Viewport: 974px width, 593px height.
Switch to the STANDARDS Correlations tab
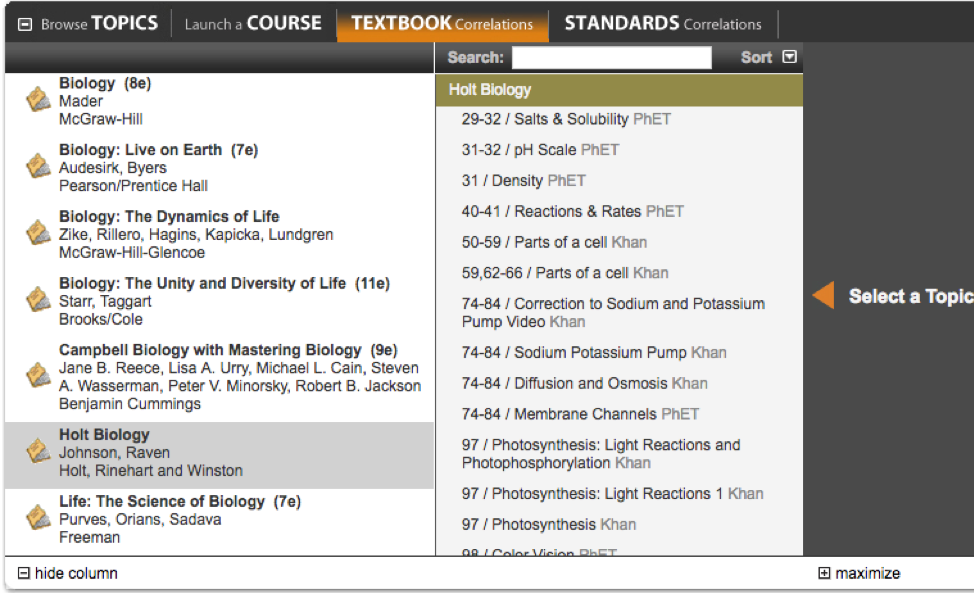[x=663, y=24]
